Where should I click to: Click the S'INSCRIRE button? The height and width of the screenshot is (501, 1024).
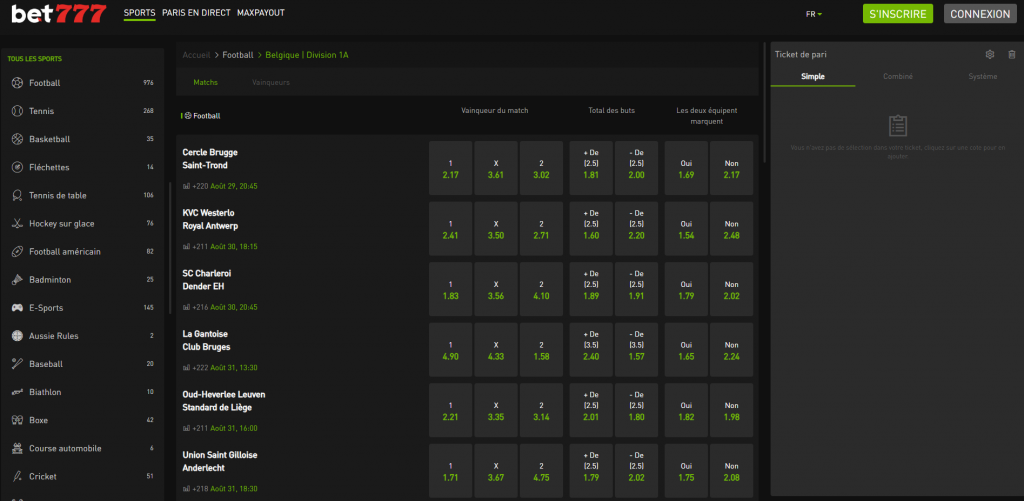[897, 14]
